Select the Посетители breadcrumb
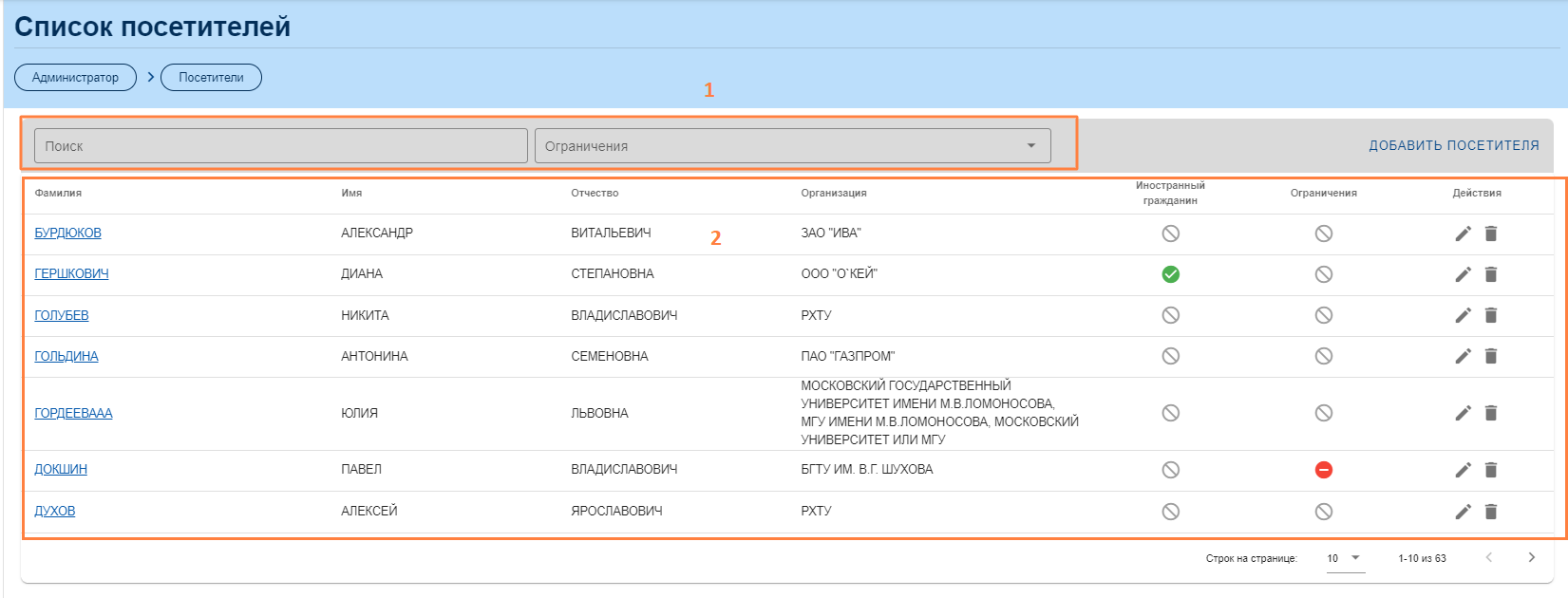 [x=211, y=78]
